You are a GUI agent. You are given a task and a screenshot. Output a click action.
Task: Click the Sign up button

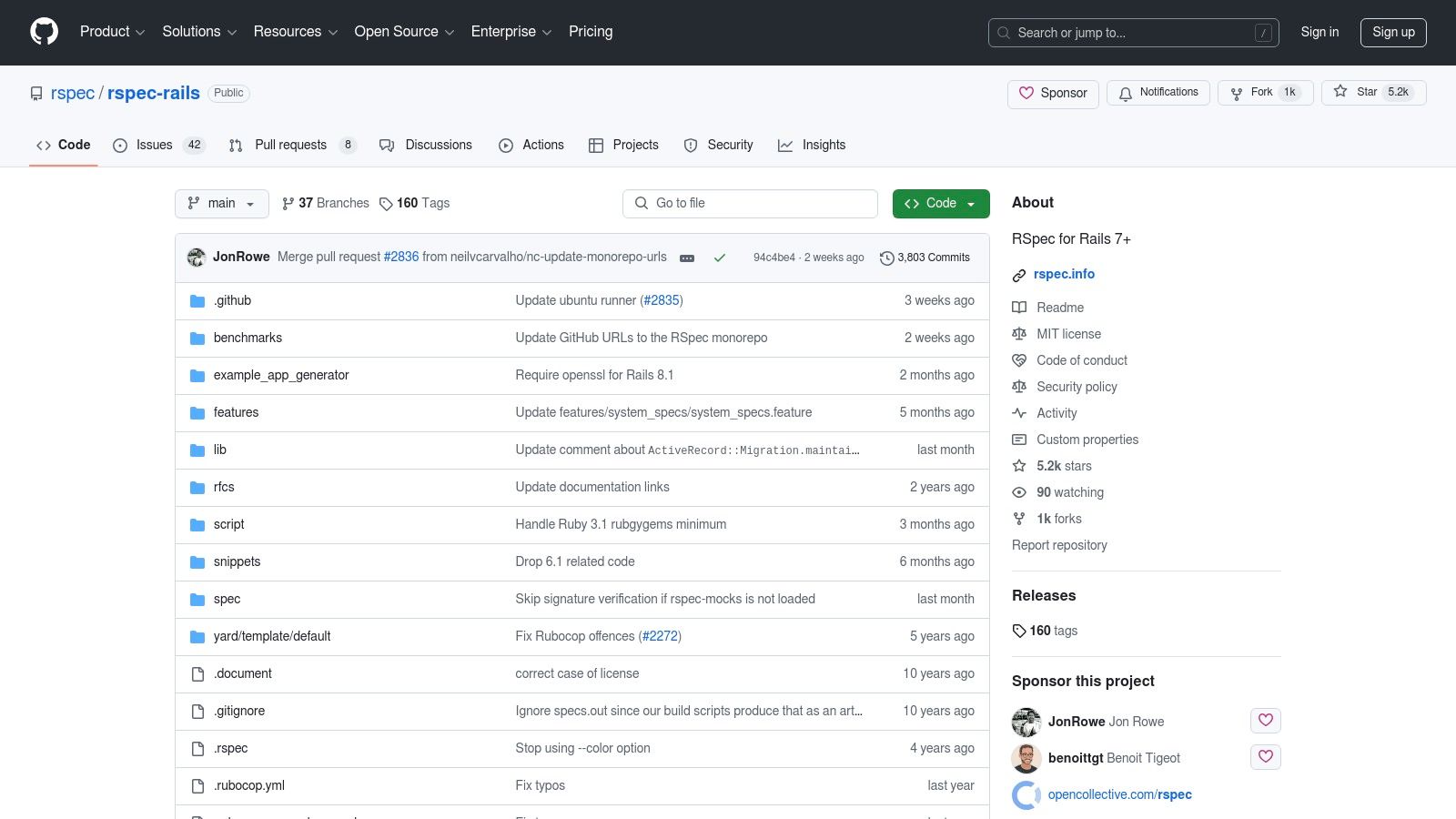tap(1393, 33)
